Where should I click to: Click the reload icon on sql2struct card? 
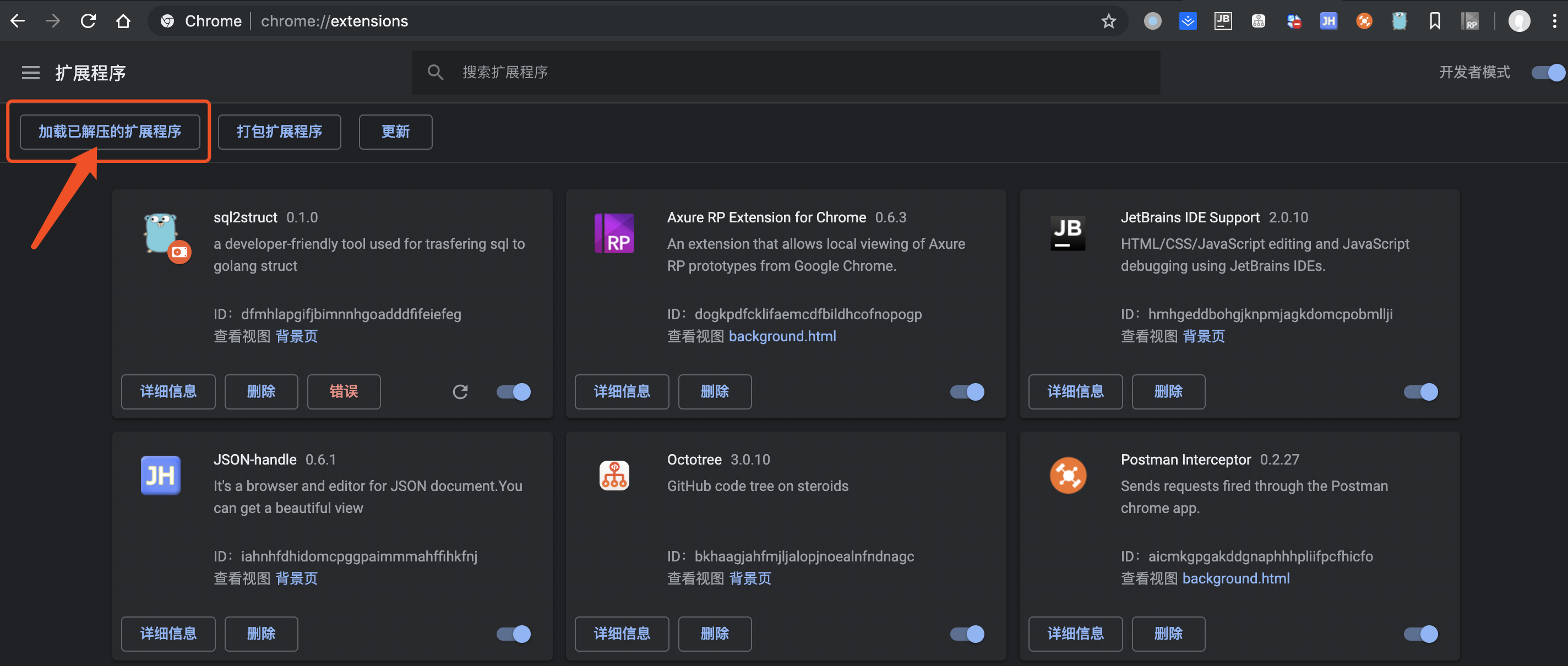(460, 391)
